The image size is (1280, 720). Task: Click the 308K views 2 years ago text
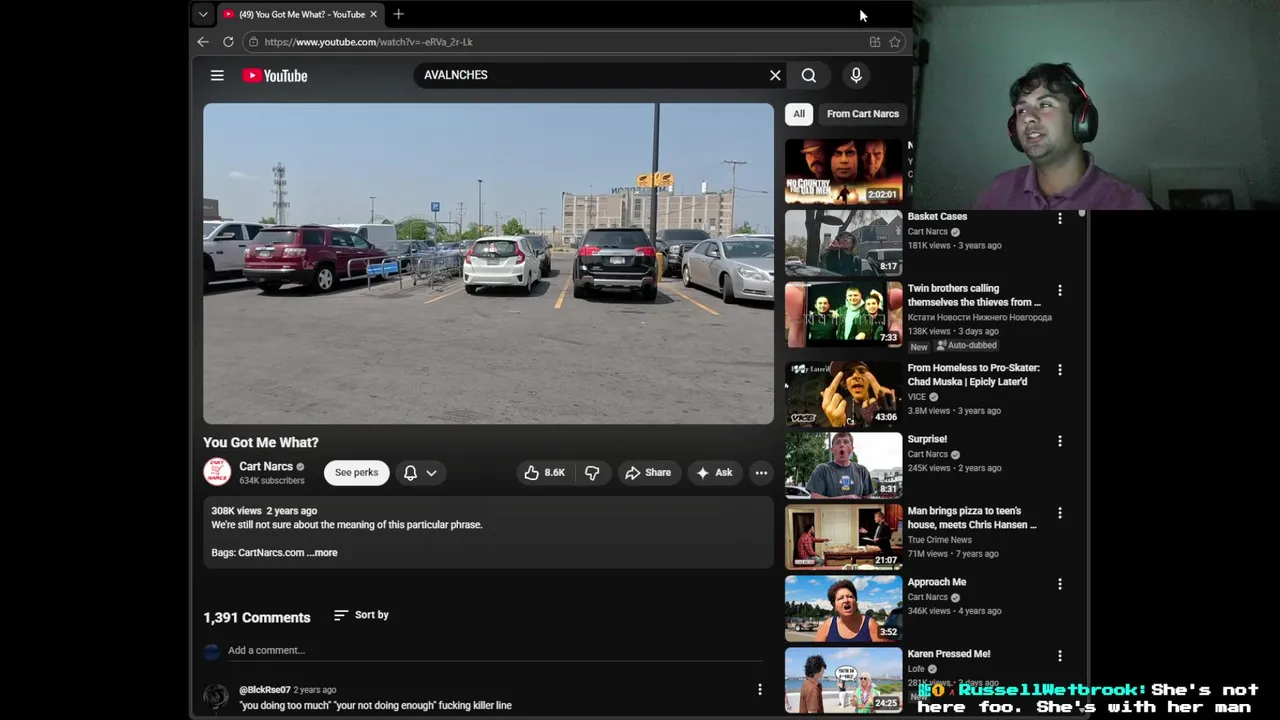click(264, 511)
